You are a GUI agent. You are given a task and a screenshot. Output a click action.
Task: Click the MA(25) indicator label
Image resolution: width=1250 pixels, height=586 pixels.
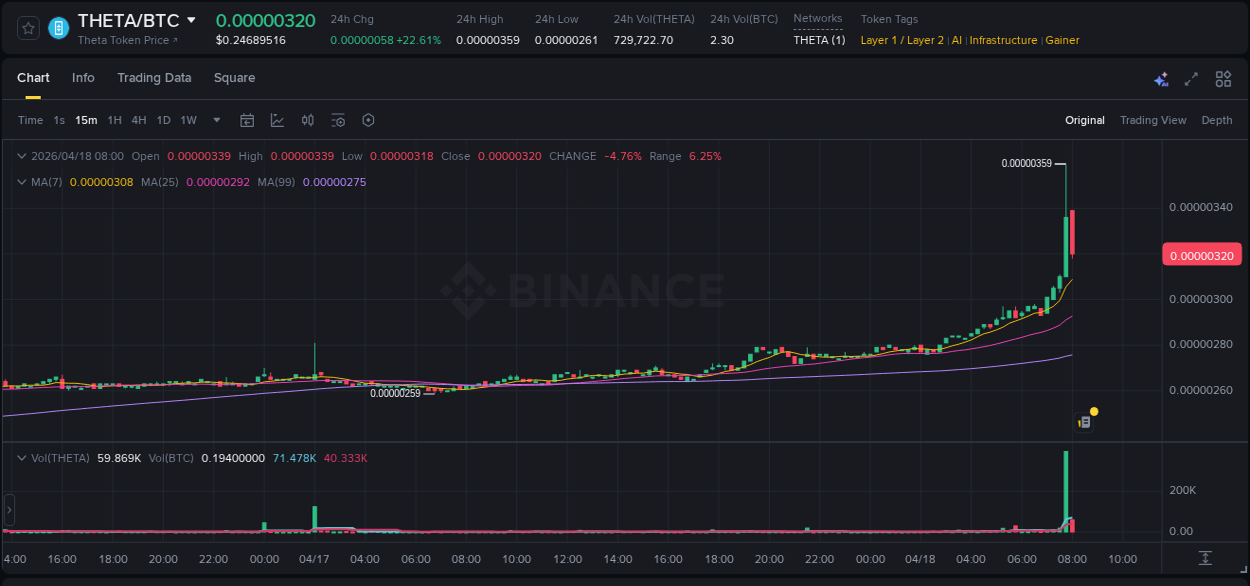[x=160, y=182]
